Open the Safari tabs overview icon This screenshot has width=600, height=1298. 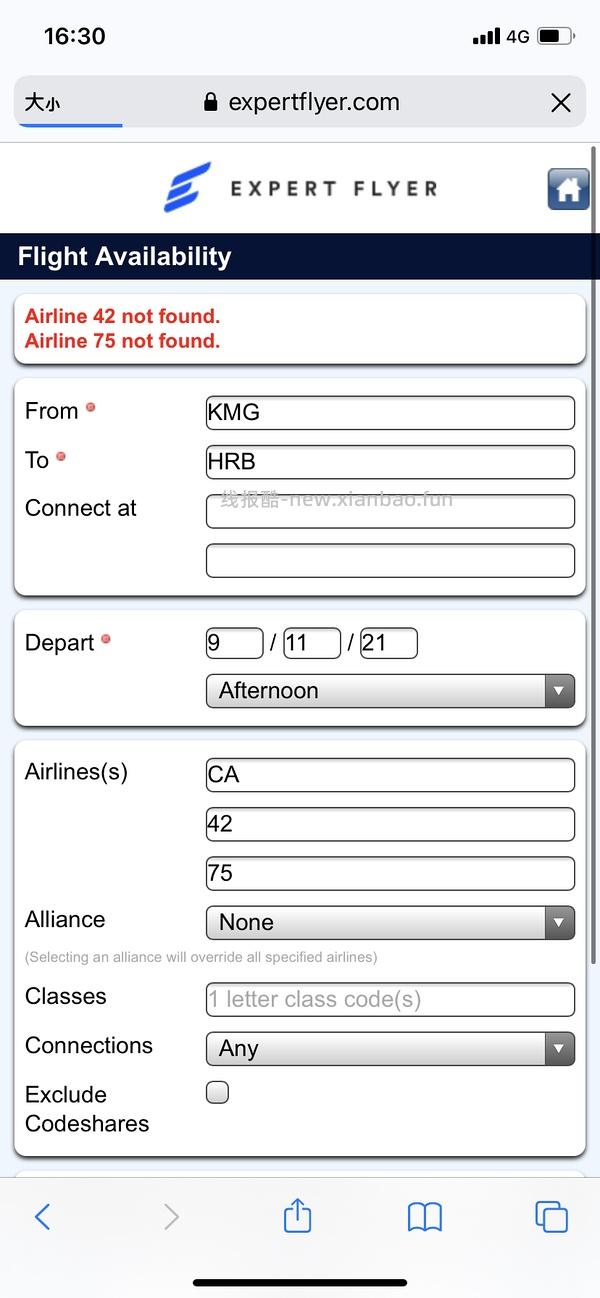(x=551, y=1216)
